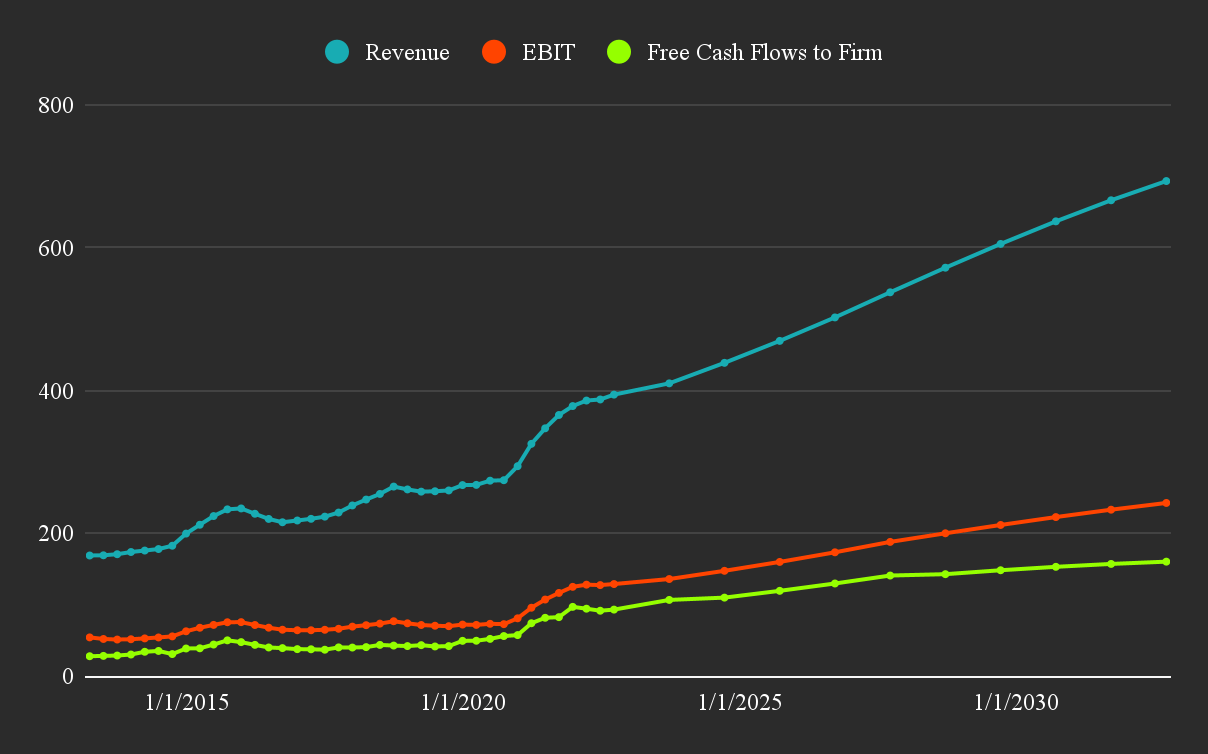This screenshot has width=1208, height=754.
Task: Select the teal Revenue legend marker
Action: pyautogui.click(x=336, y=52)
